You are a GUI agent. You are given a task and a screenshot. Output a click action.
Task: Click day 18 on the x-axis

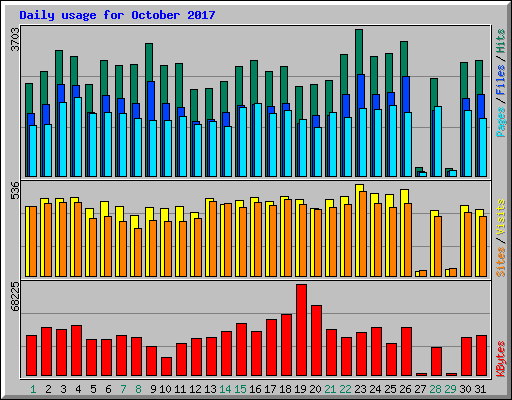pos(285,389)
